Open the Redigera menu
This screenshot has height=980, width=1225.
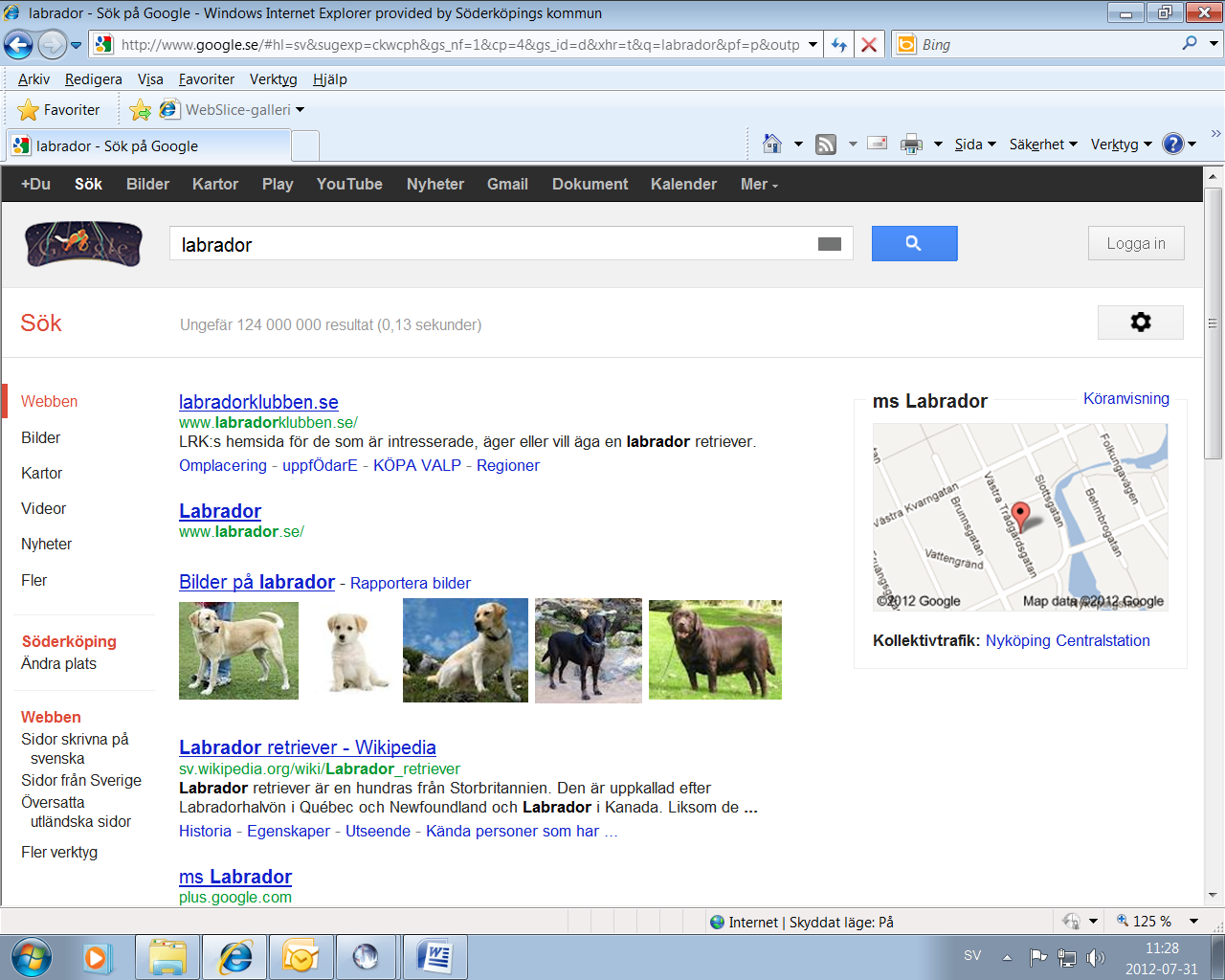pyautogui.click(x=93, y=79)
